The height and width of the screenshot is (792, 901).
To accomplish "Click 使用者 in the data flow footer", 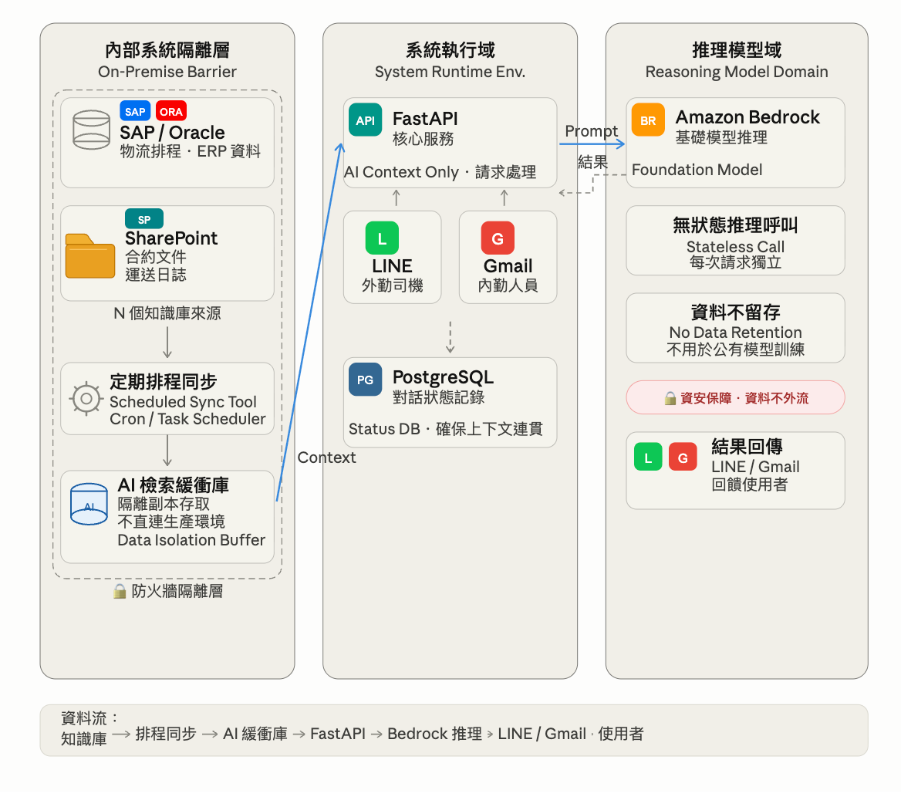I will 621,734.
